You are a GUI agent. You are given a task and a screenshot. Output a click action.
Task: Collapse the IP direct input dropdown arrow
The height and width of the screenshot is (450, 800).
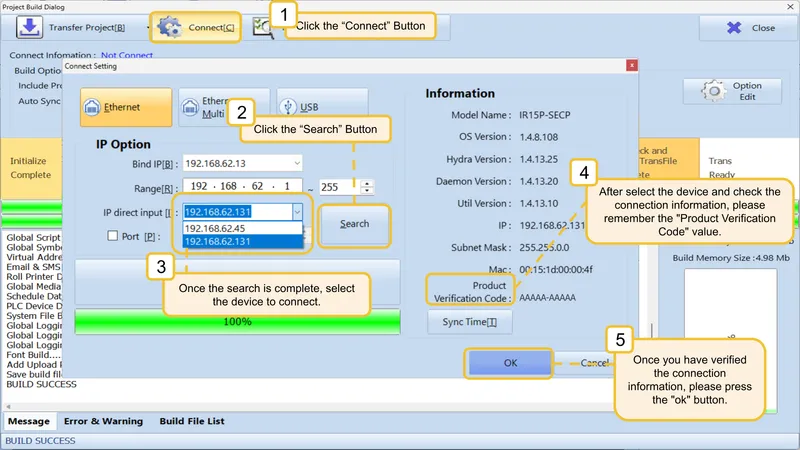(297, 212)
